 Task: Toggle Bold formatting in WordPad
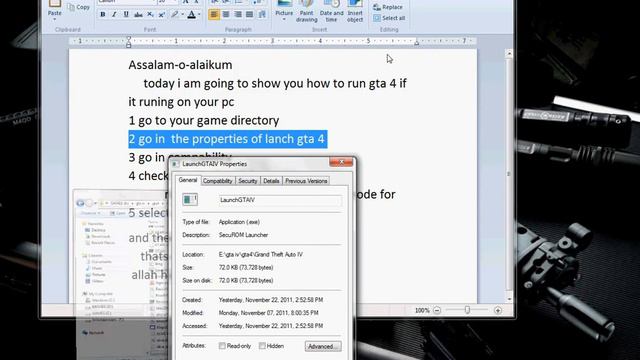pyautogui.click(x=102, y=15)
